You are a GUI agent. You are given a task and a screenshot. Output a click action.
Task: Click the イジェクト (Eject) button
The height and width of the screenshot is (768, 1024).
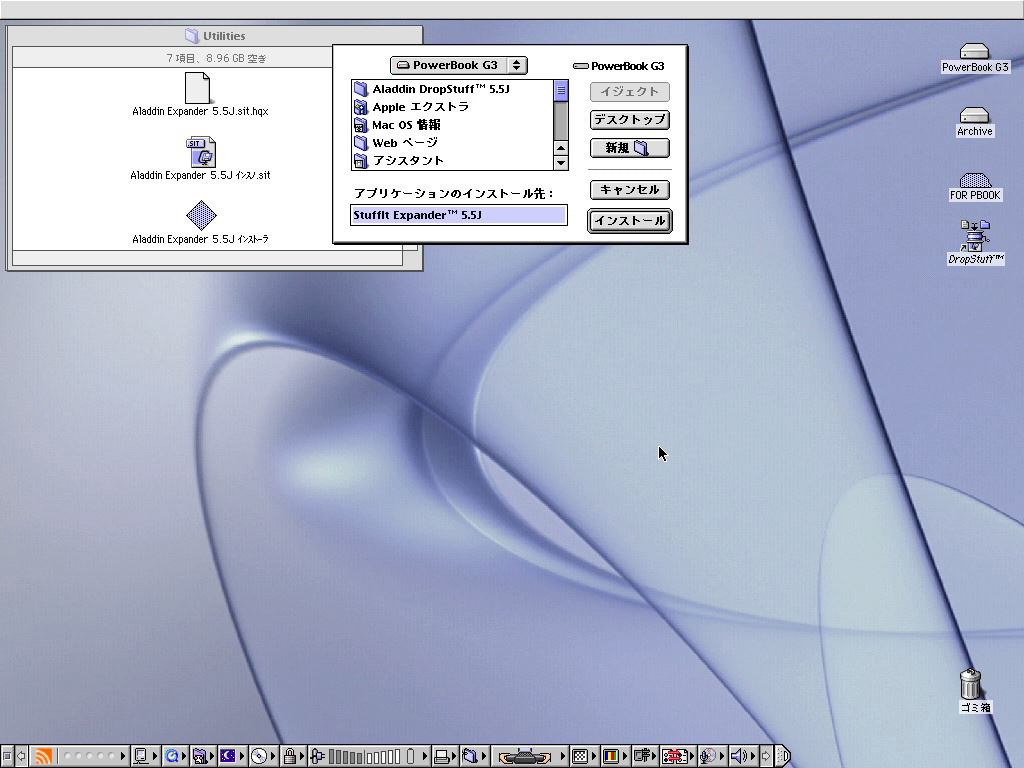630,91
